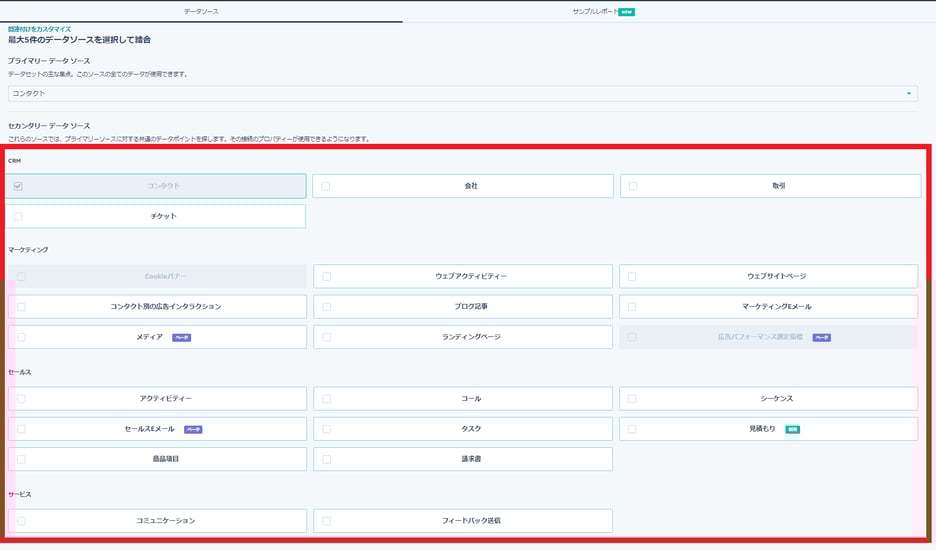Click the サービス section heading
This screenshot has width=936, height=550.
(20, 494)
